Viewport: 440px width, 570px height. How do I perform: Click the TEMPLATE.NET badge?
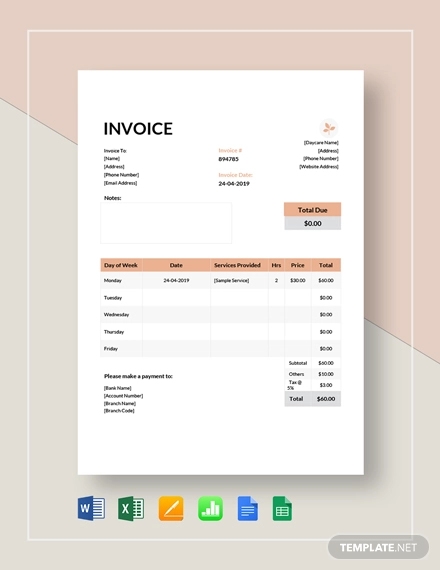coord(378,547)
